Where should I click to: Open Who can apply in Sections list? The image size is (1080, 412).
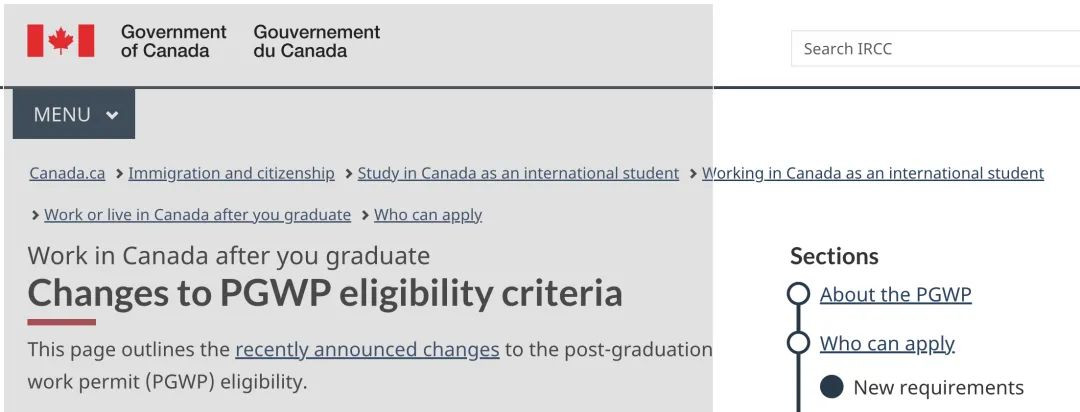pyautogui.click(x=887, y=343)
